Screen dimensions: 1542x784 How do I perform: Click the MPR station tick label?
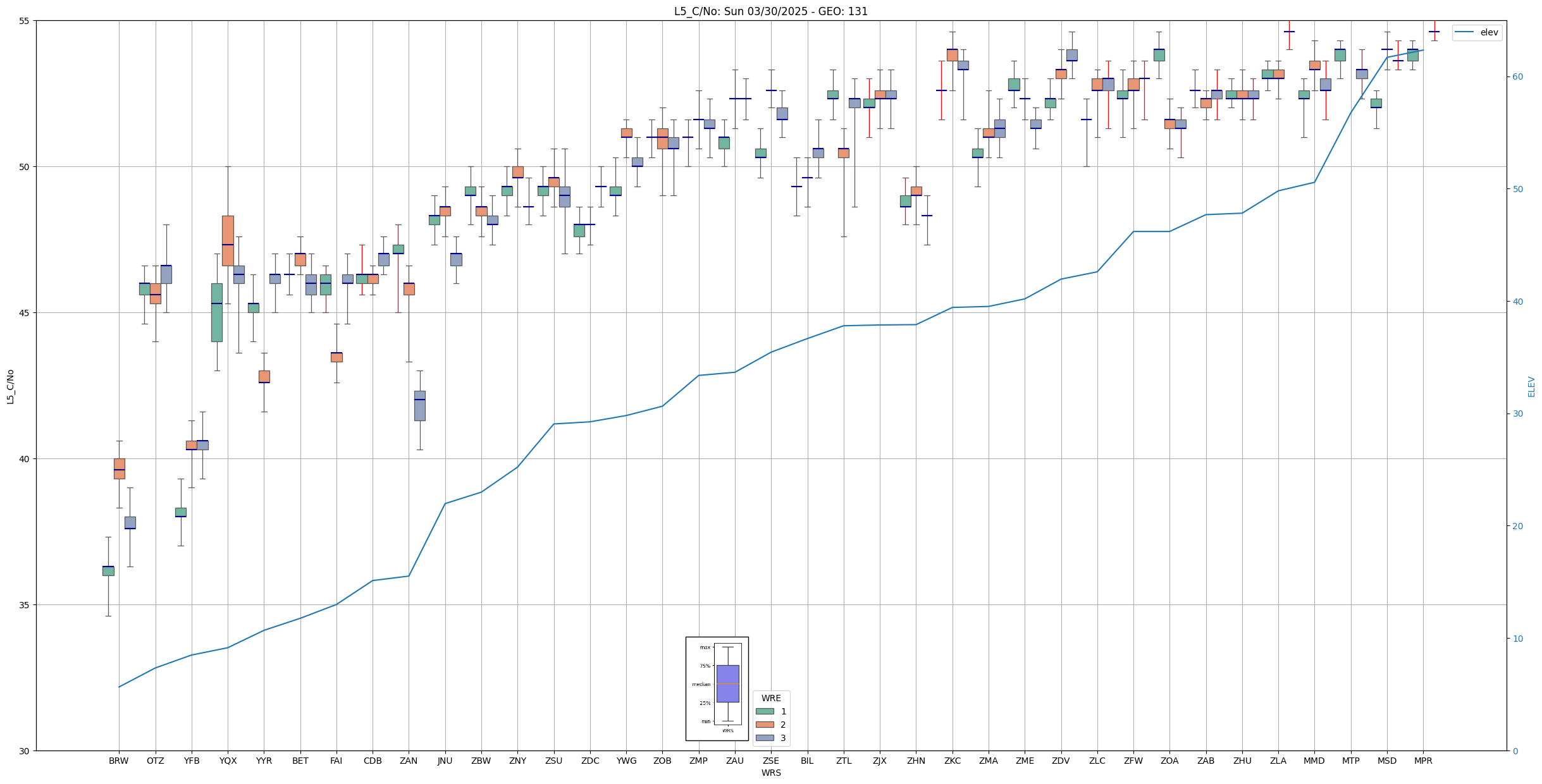pos(1423,761)
